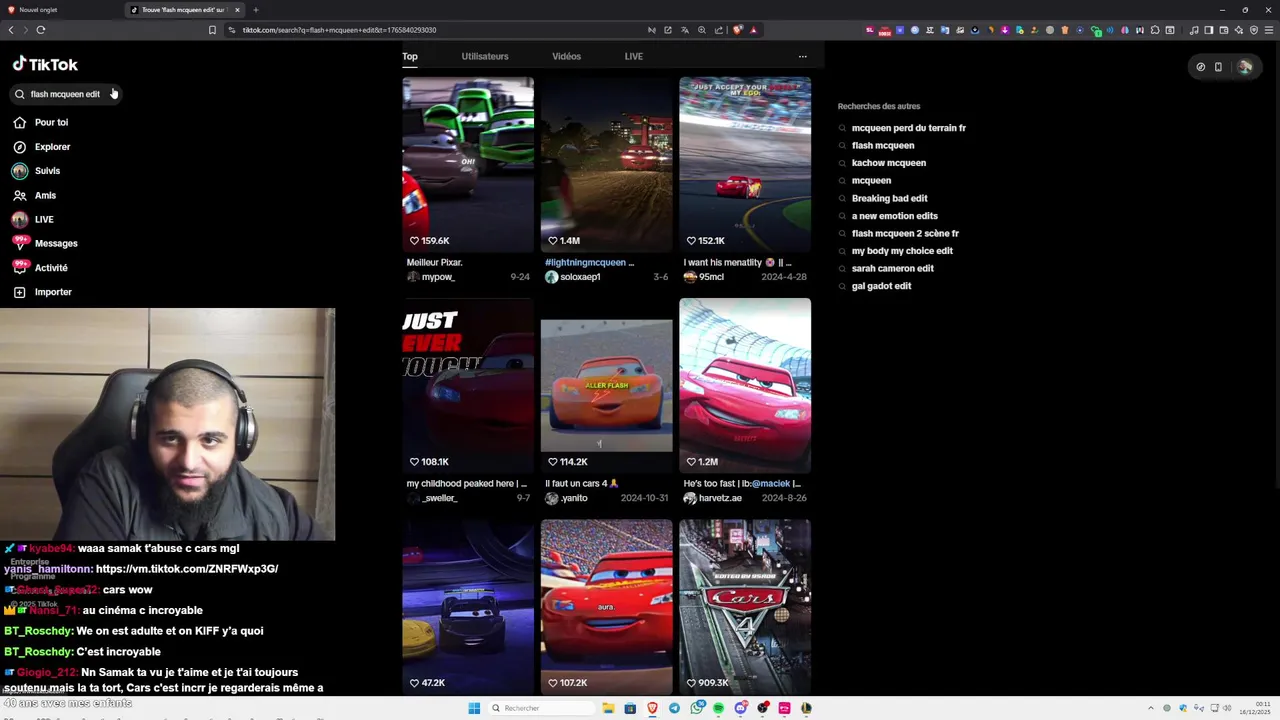Viewport: 1280px width, 720px height.
Task: Open Messages icon with 99+ badge
Action: [19, 243]
